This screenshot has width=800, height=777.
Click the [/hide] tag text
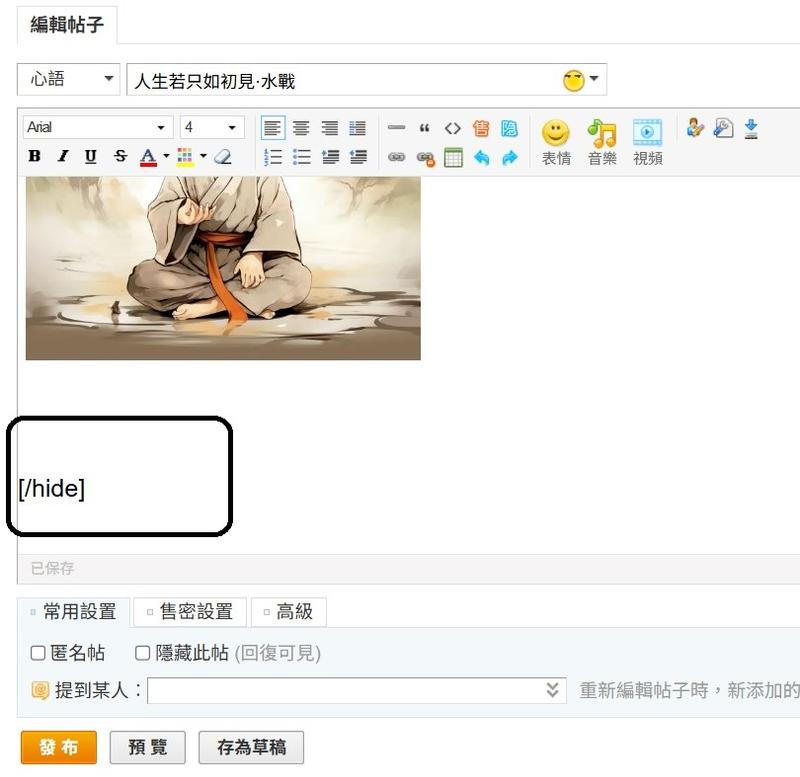[x=52, y=489]
